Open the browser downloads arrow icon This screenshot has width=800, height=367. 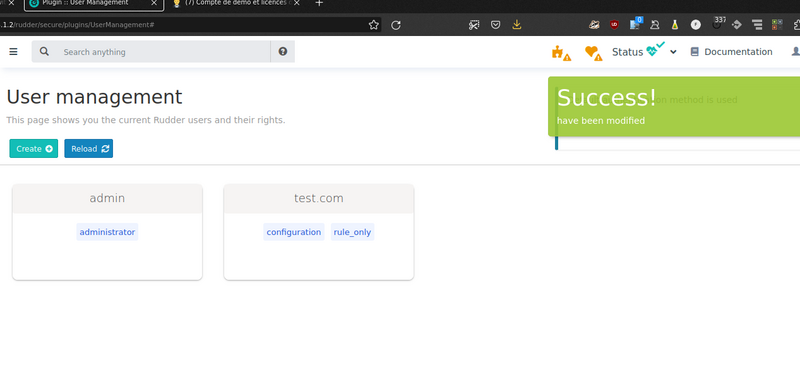(x=517, y=25)
